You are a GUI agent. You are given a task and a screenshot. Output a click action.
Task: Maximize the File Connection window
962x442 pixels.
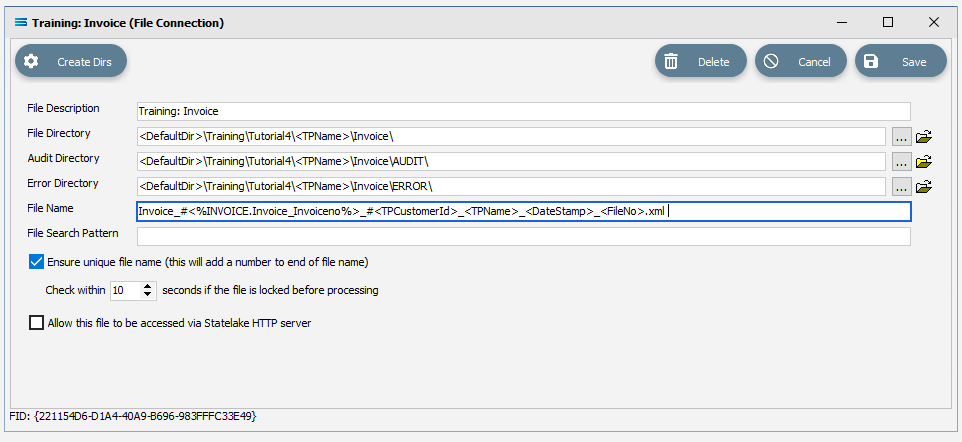point(888,23)
